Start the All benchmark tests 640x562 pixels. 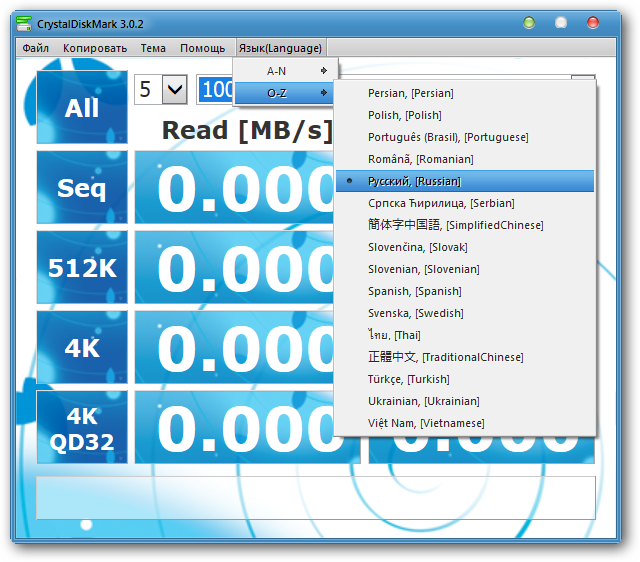coord(82,107)
